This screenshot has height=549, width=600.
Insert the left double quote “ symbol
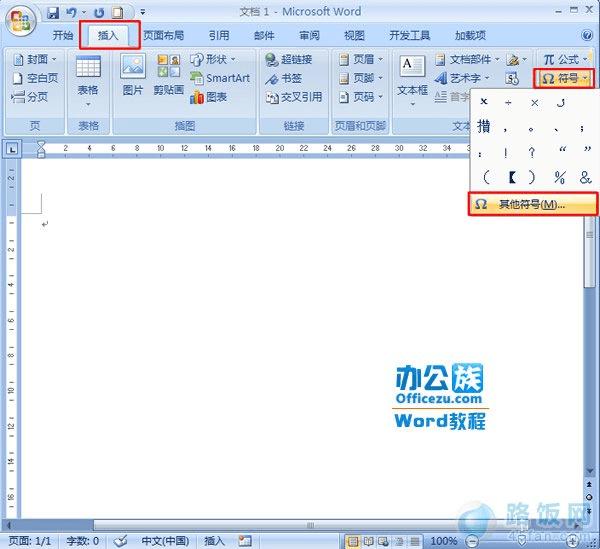(562, 150)
